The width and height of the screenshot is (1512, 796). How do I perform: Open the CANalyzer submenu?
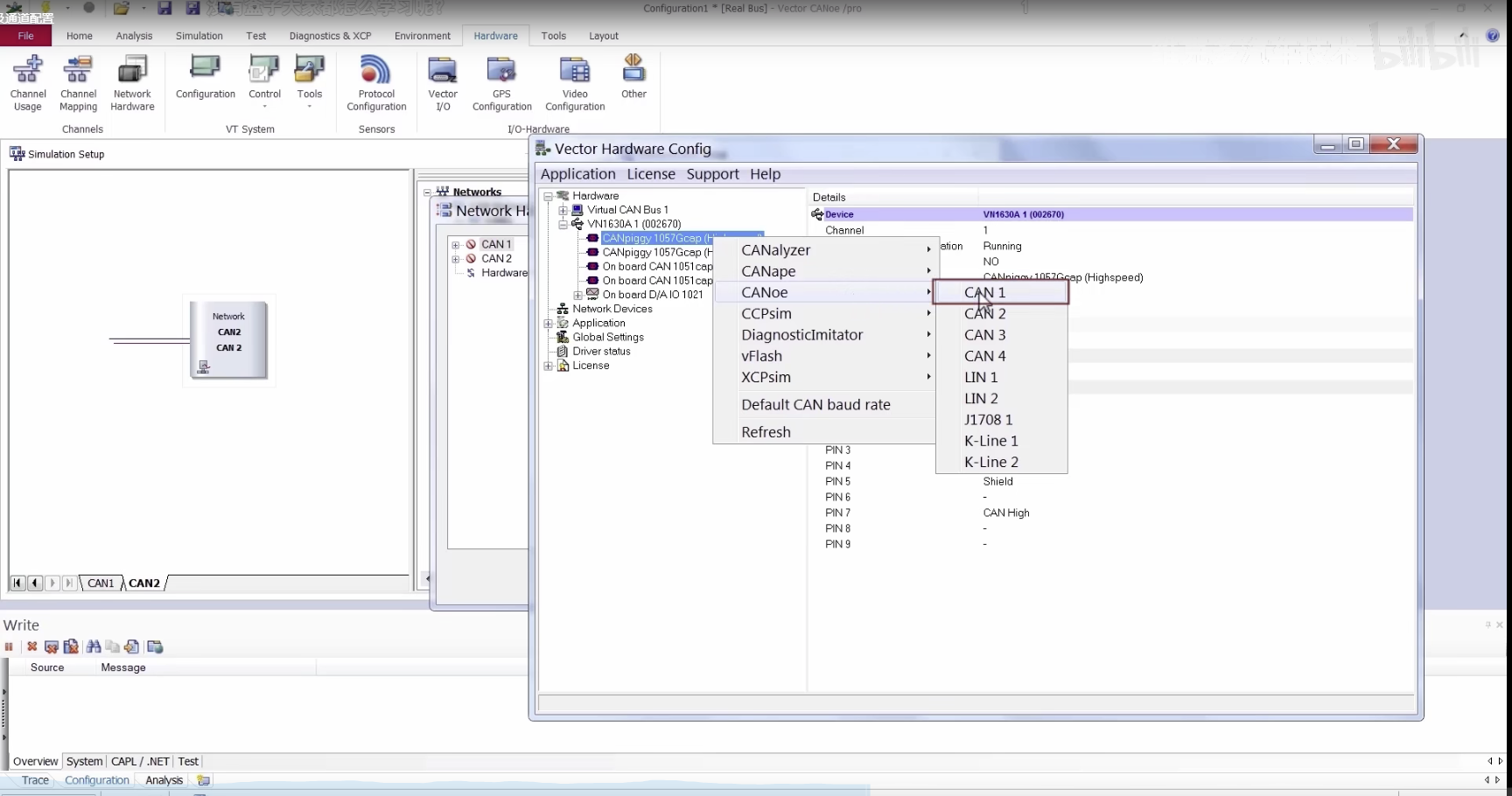click(825, 250)
